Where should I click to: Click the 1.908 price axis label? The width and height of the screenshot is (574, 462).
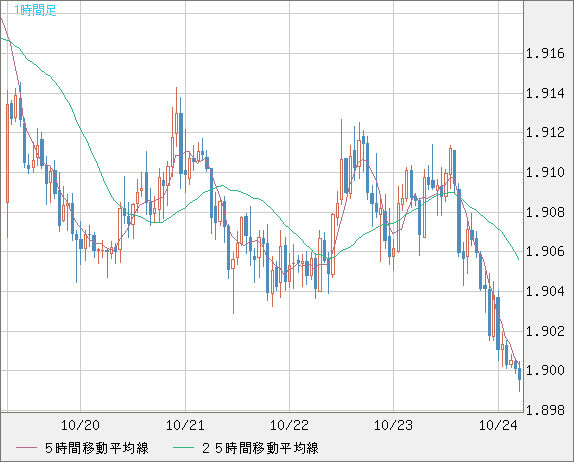coord(545,212)
